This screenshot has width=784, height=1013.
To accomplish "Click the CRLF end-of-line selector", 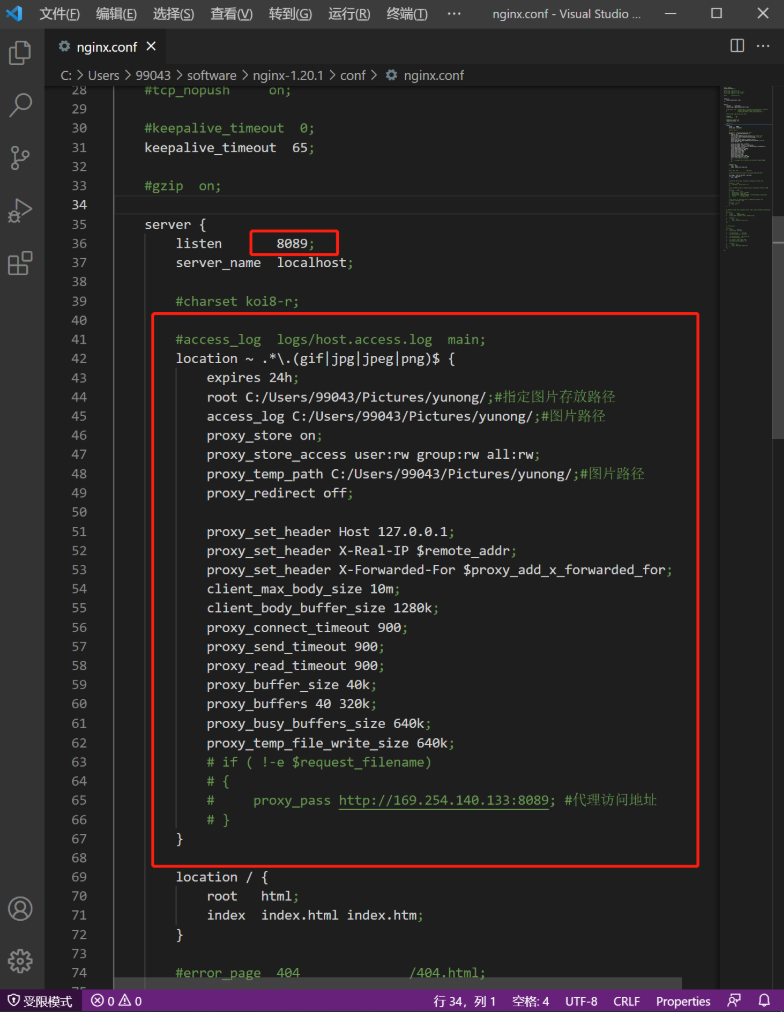I will tap(626, 1001).
